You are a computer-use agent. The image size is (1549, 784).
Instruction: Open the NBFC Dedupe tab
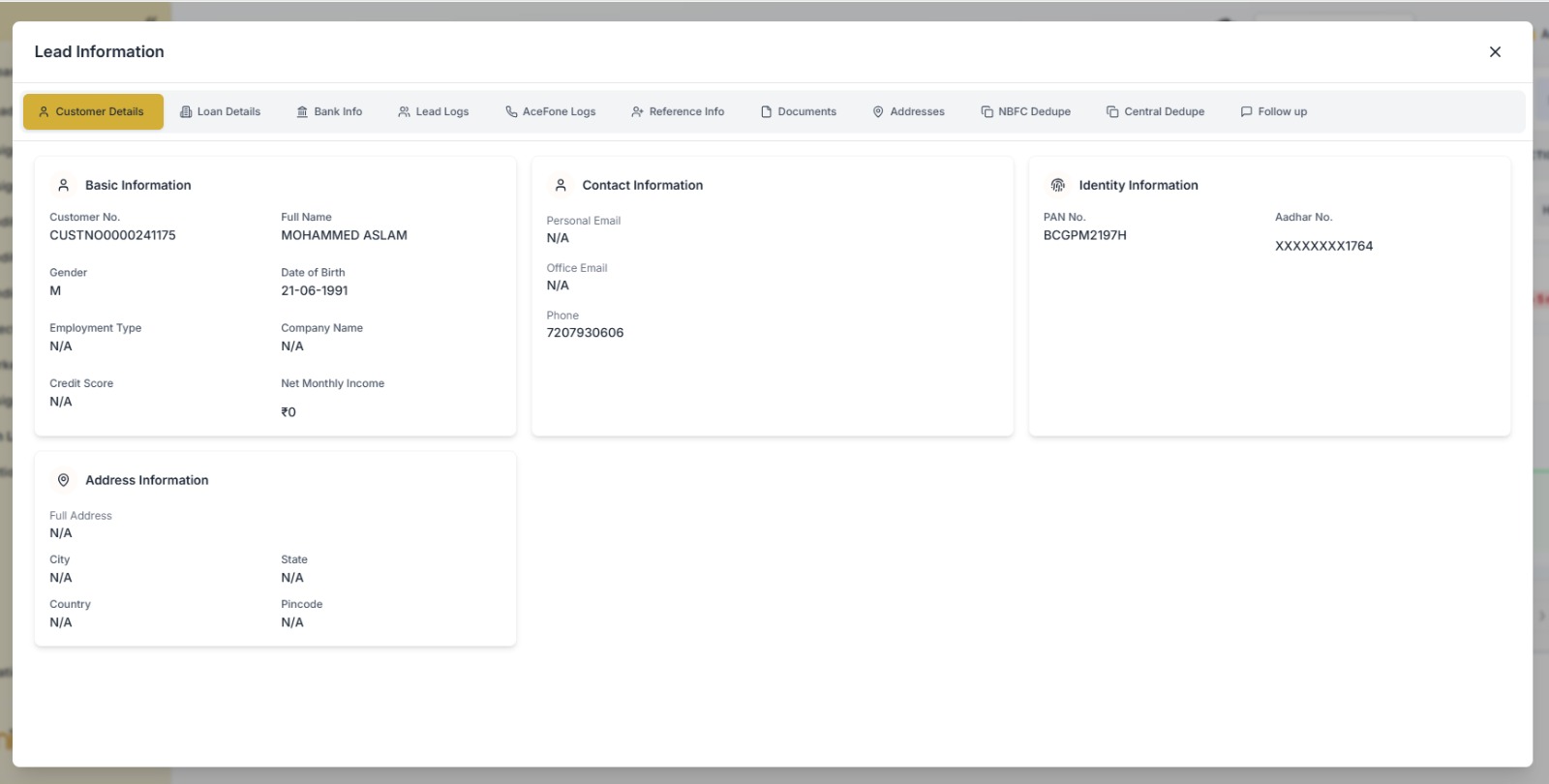click(1026, 111)
